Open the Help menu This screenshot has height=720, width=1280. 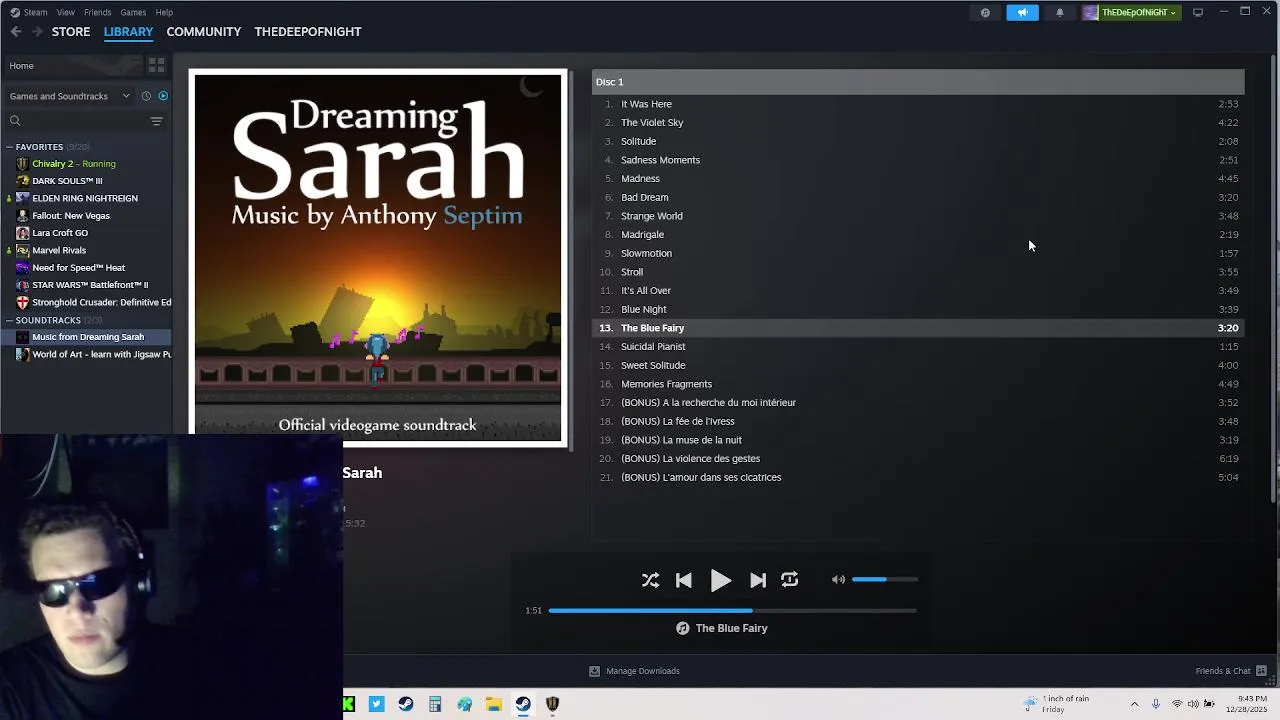(164, 12)
